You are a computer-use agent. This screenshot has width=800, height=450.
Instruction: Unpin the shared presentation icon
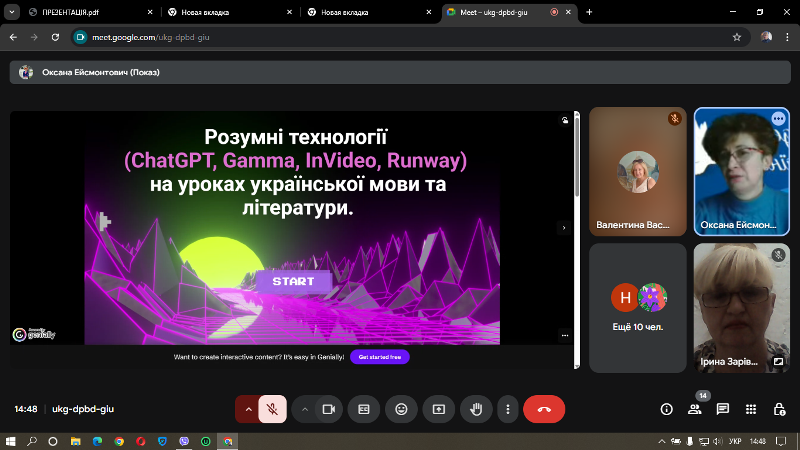[x=565, y=120]
